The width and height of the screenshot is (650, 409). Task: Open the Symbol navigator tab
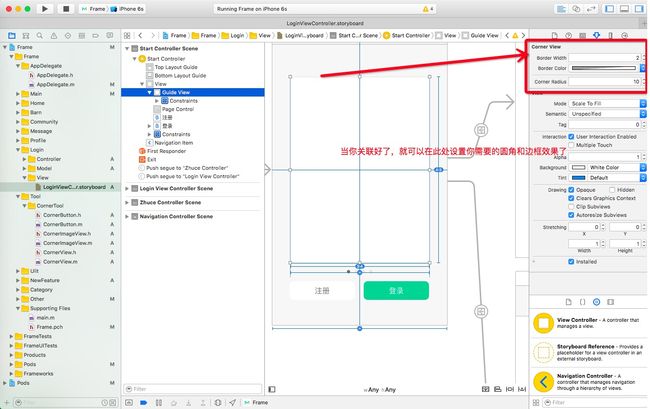click(26, 36)
